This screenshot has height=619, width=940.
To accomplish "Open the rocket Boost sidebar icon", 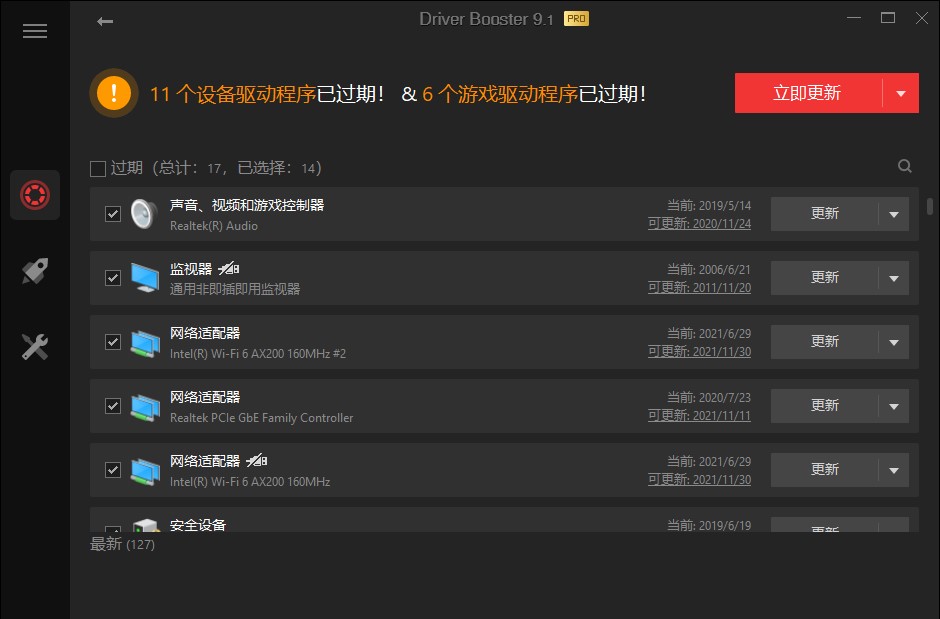I will tap(35, 271).
